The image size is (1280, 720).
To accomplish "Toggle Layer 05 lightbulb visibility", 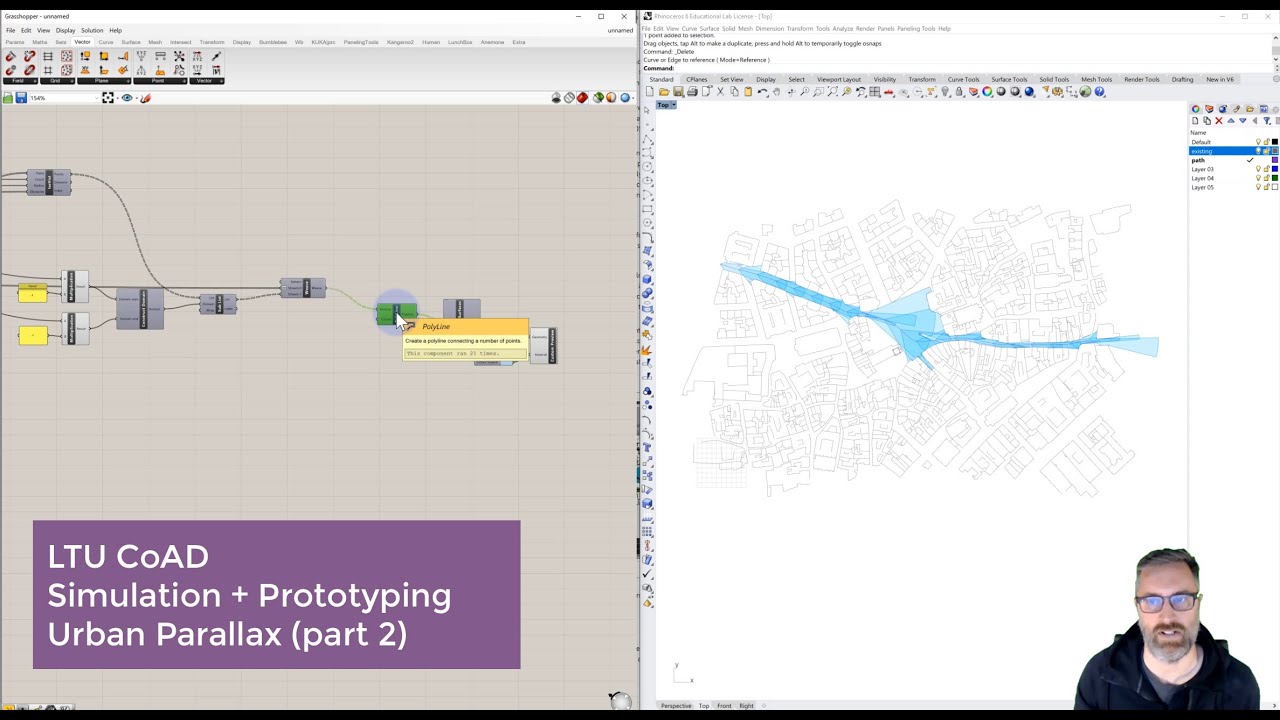I will (1258, 187).
